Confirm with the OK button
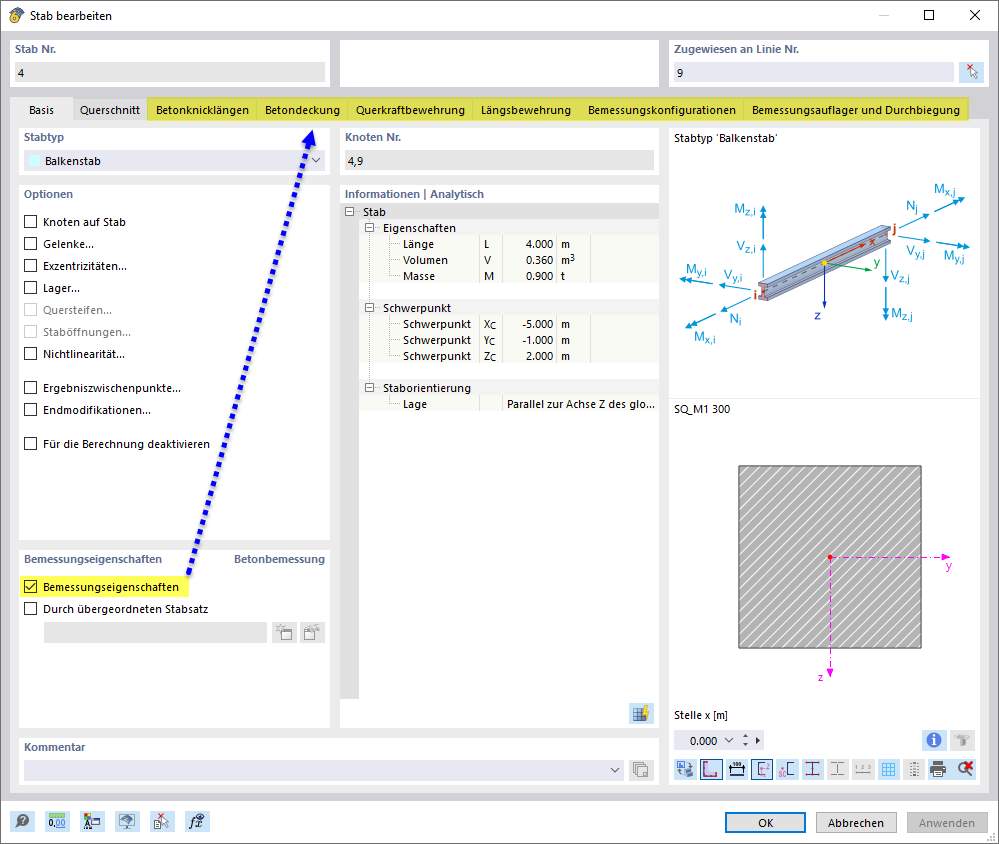The image size is (999, 844). pos(765,822)
